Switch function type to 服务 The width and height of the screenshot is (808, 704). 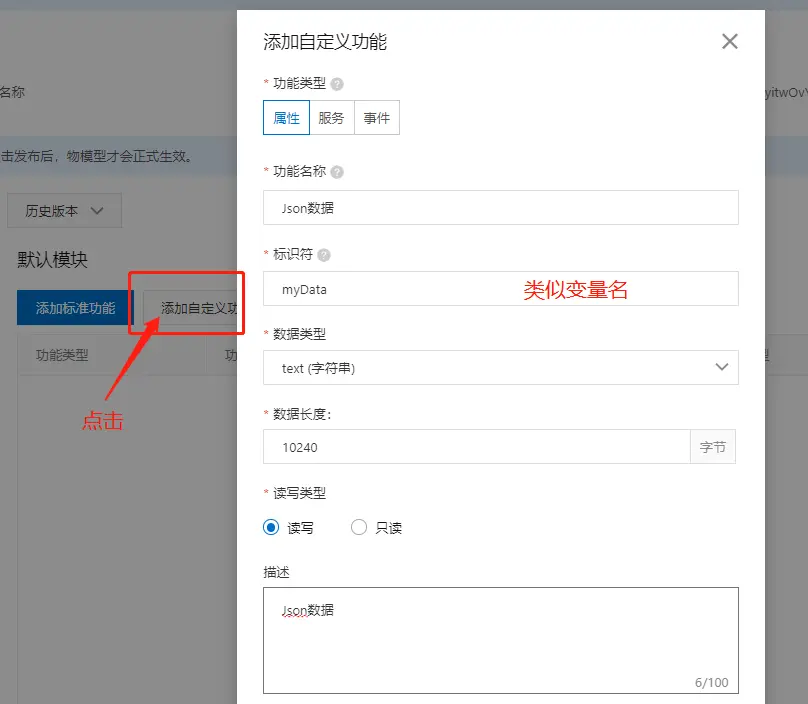click(x=331, y=117)
